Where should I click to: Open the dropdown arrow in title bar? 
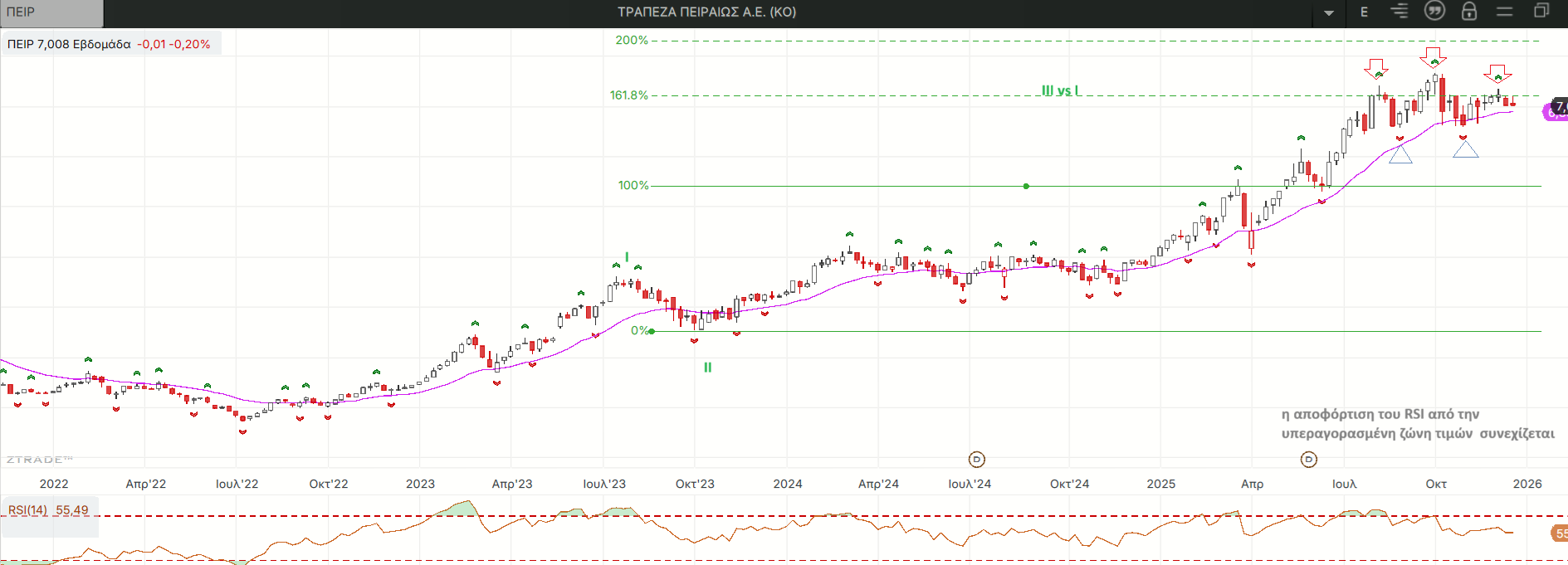pyautogui.click(x=1329, y=13)
